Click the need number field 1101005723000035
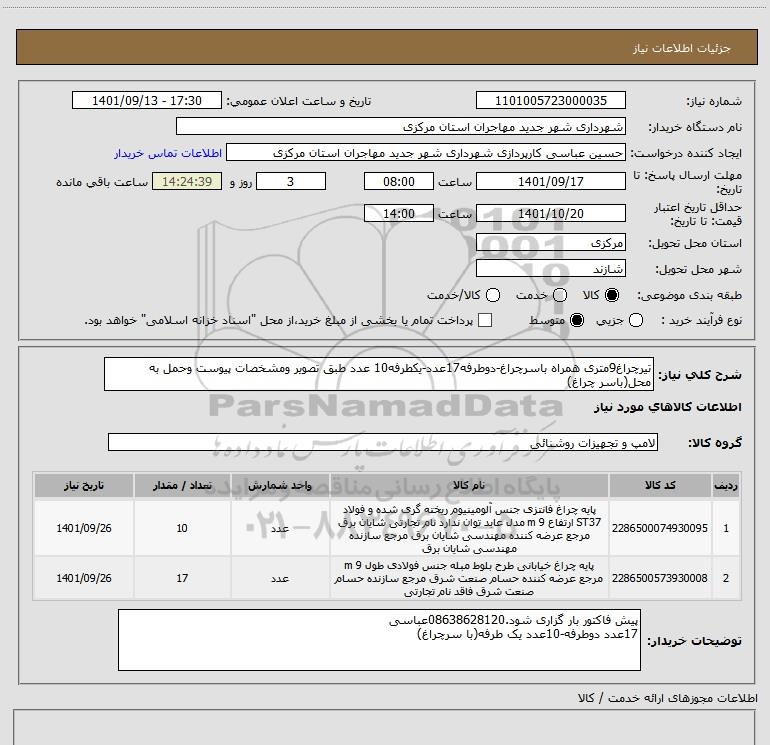 (550, 100)
